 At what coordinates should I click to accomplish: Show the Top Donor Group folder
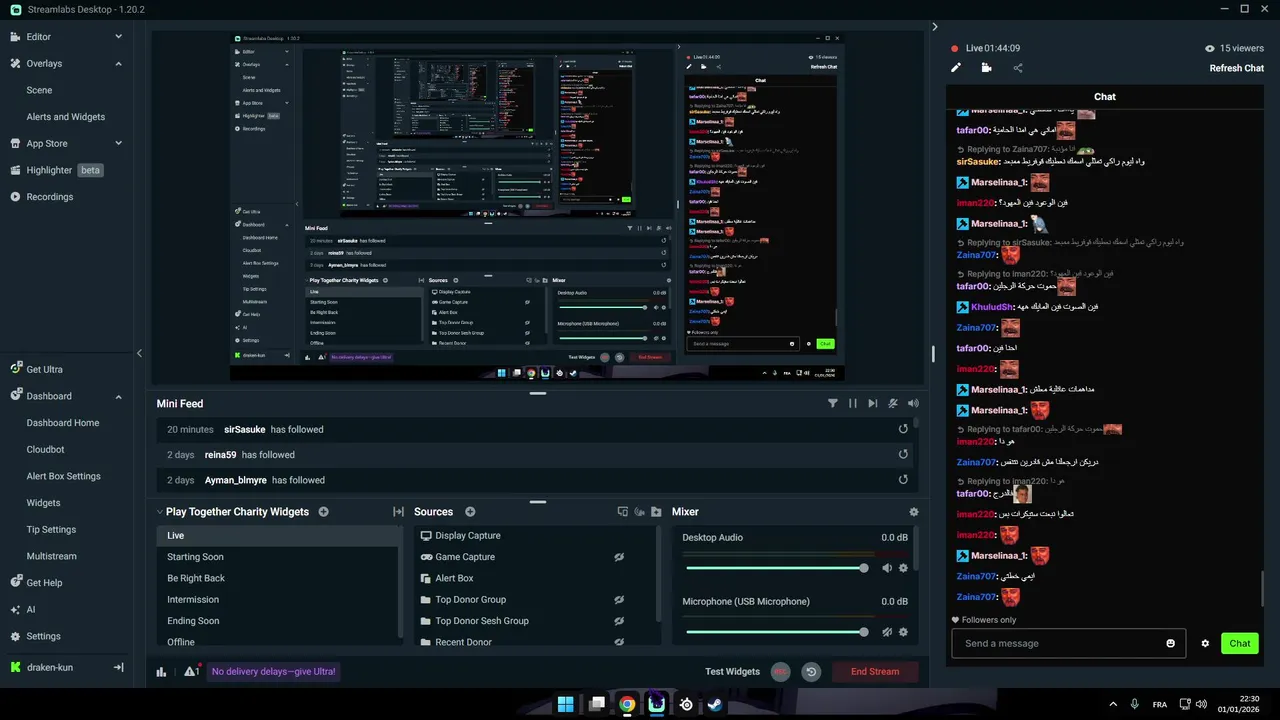click(x=619, y=600)
